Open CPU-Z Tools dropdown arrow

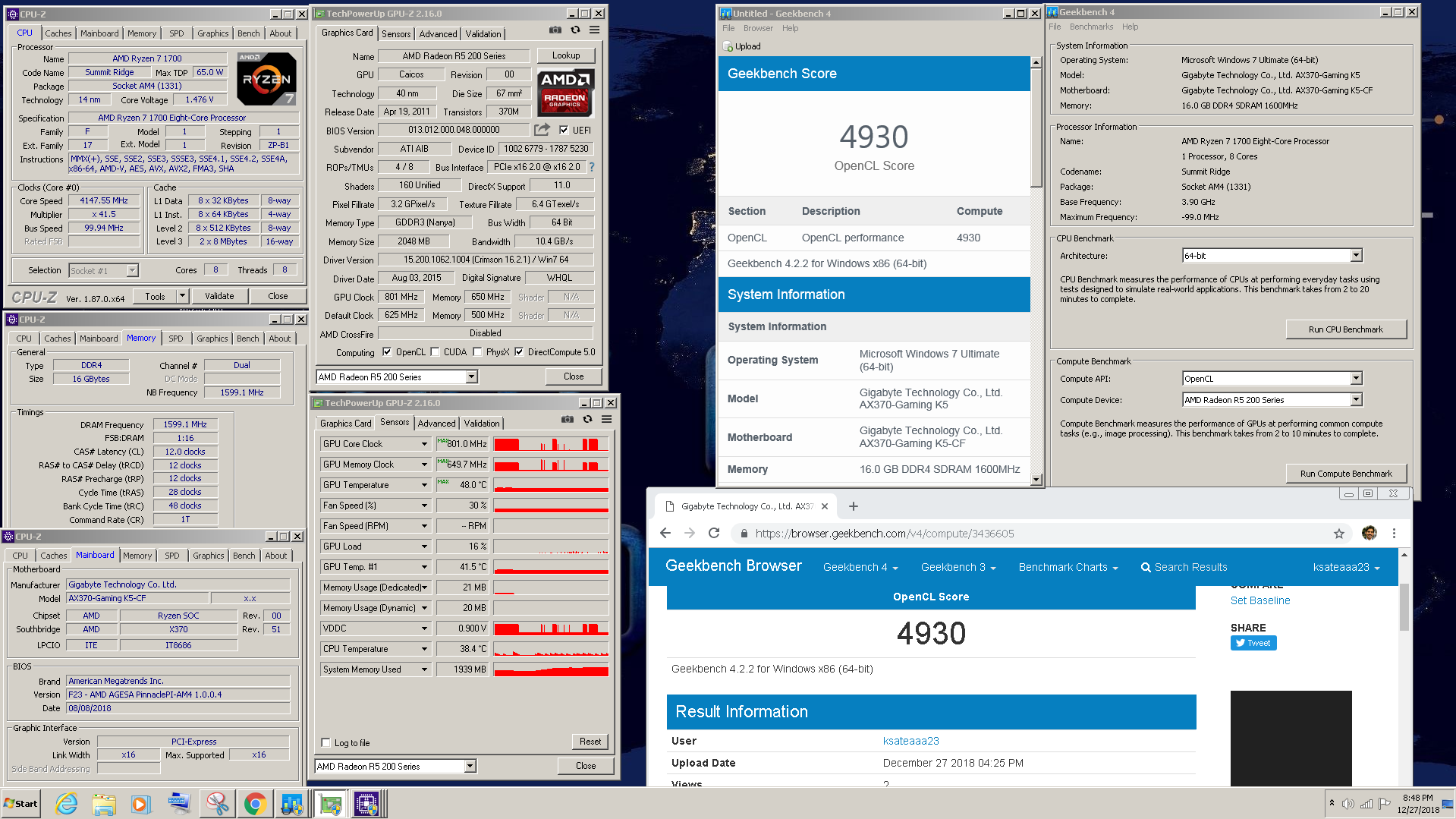pyautogui.click(x=182, y=296)
